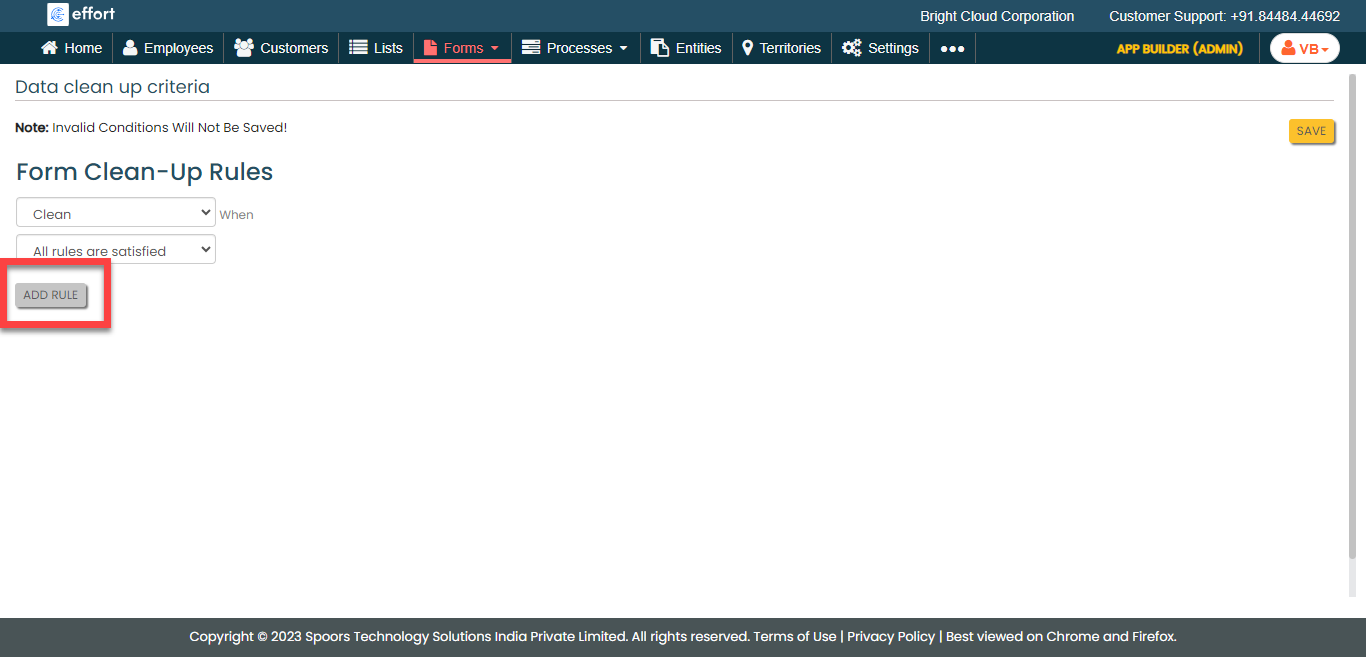This screenshot has width=1366, height=657.
Task: Open the Privacy Policy link
Action: pos(890,636)
